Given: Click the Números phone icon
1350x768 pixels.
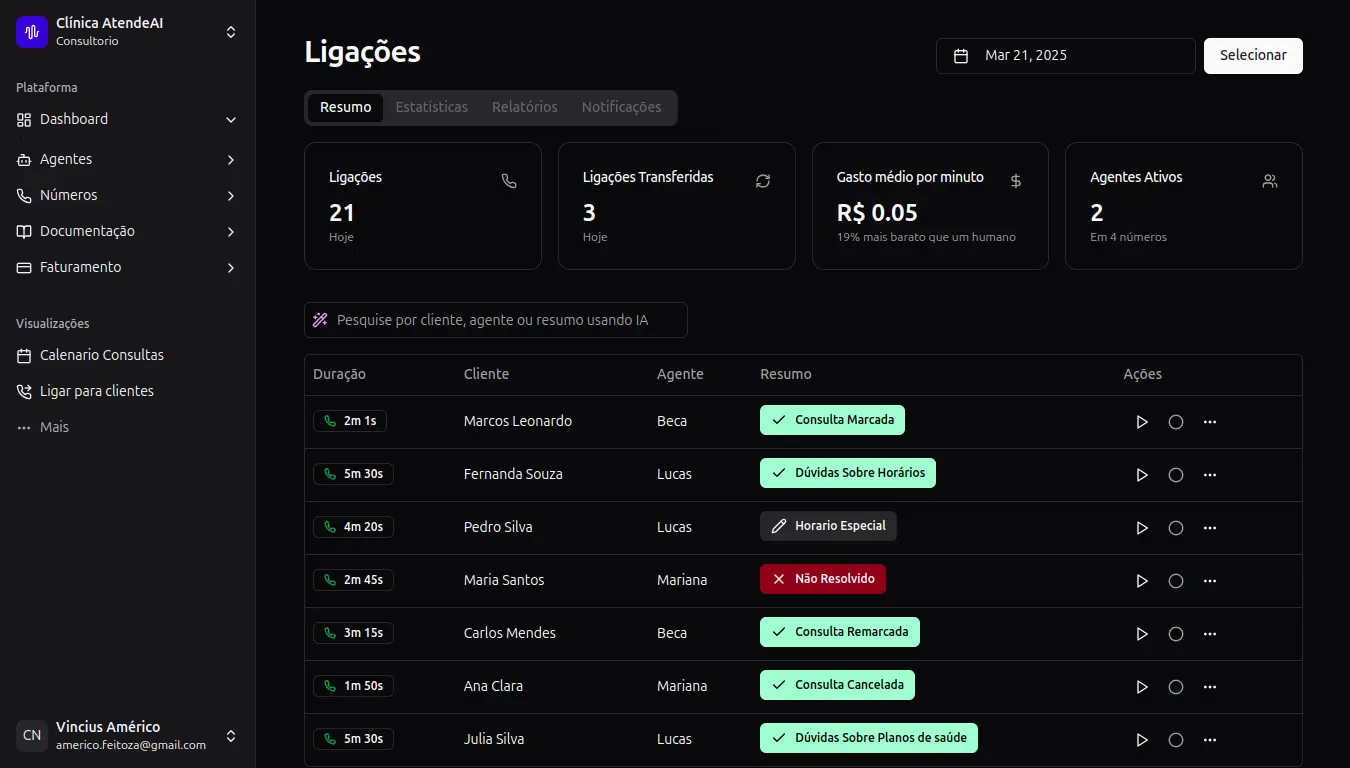Looking at the screenshot, I should pyautogui.click(x=22, y=195).
